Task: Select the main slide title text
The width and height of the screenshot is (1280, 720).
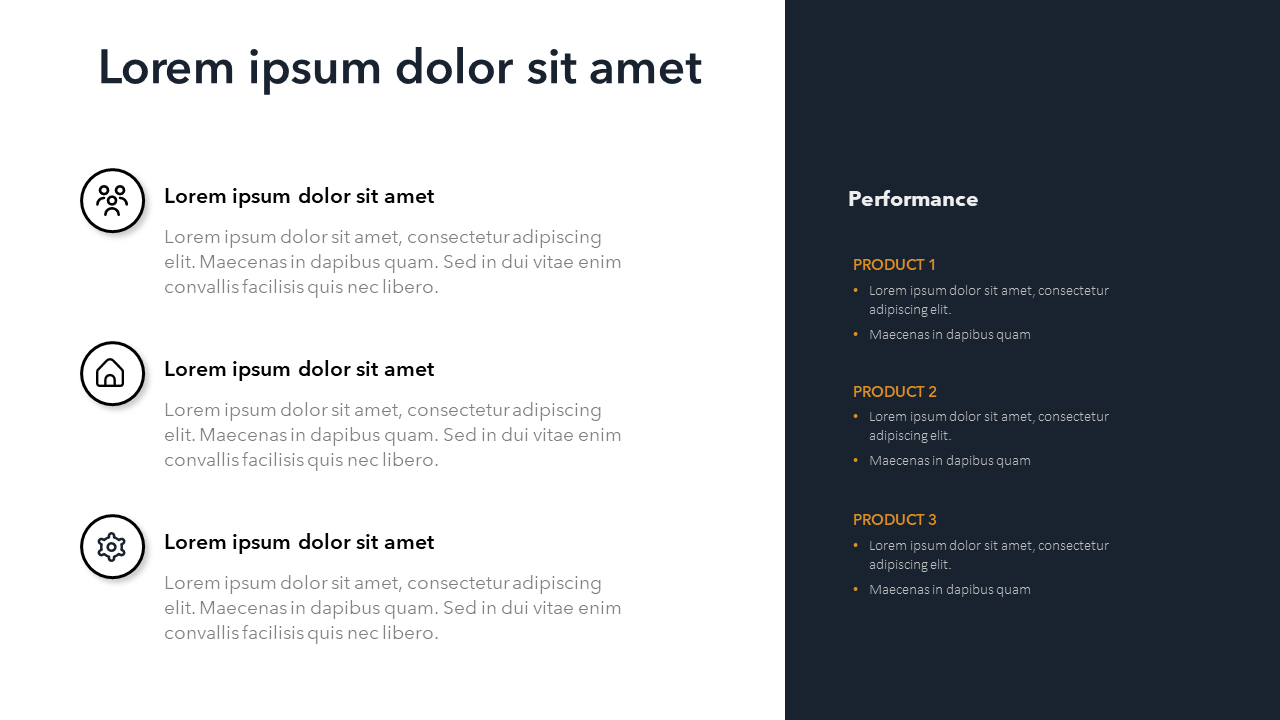Action: coord(400,68)
